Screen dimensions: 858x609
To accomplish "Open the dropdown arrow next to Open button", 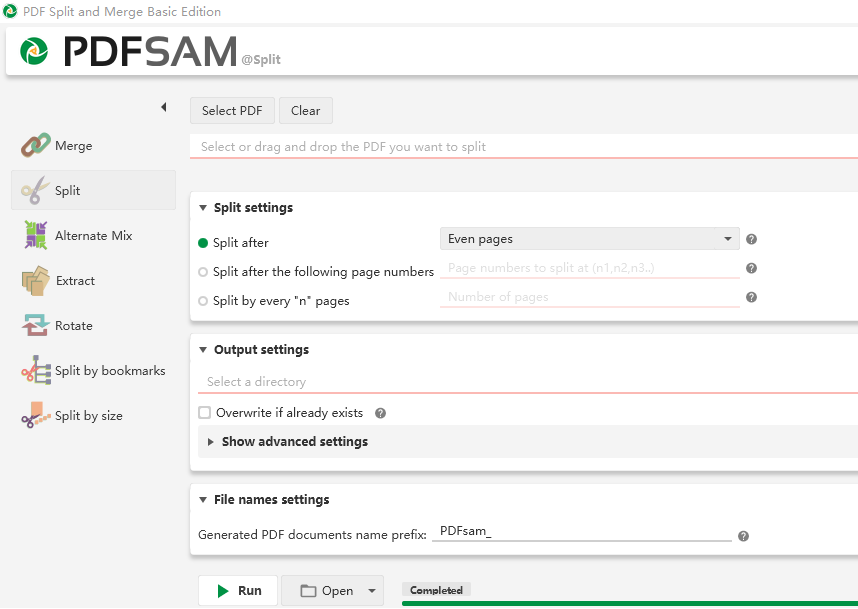I will (x=372, y=591).
